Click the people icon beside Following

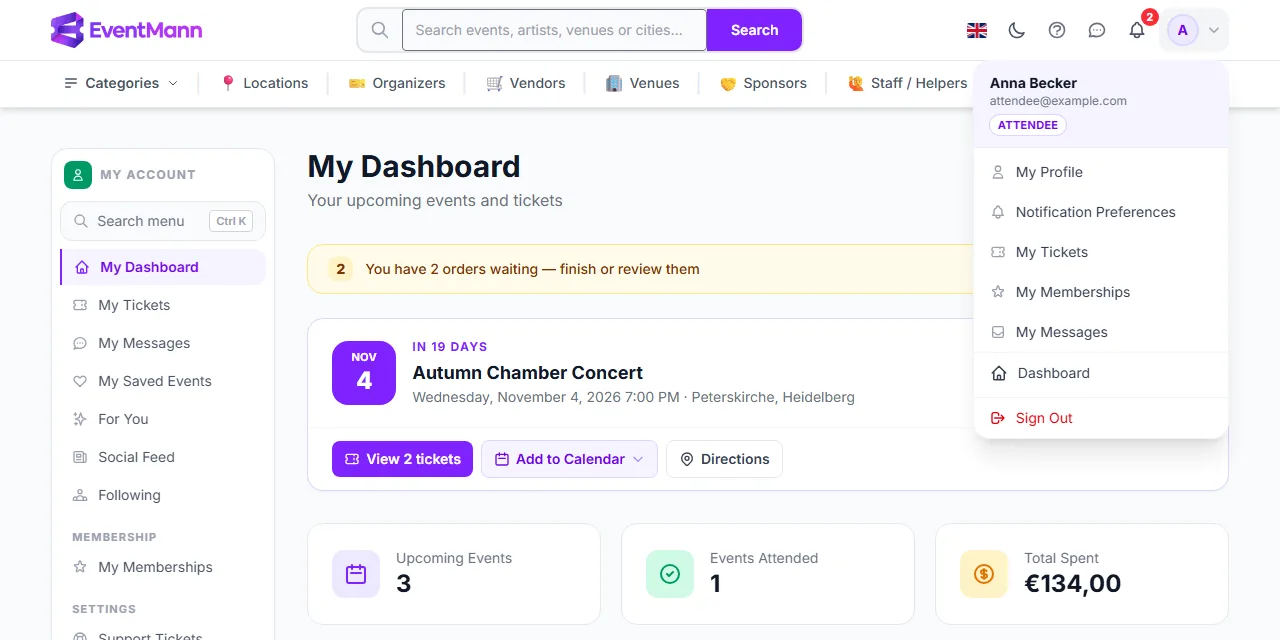(80, 495)
